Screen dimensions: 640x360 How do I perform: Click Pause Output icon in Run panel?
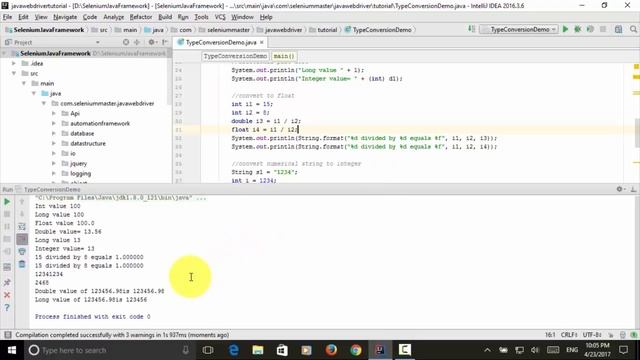pos(7,227)
